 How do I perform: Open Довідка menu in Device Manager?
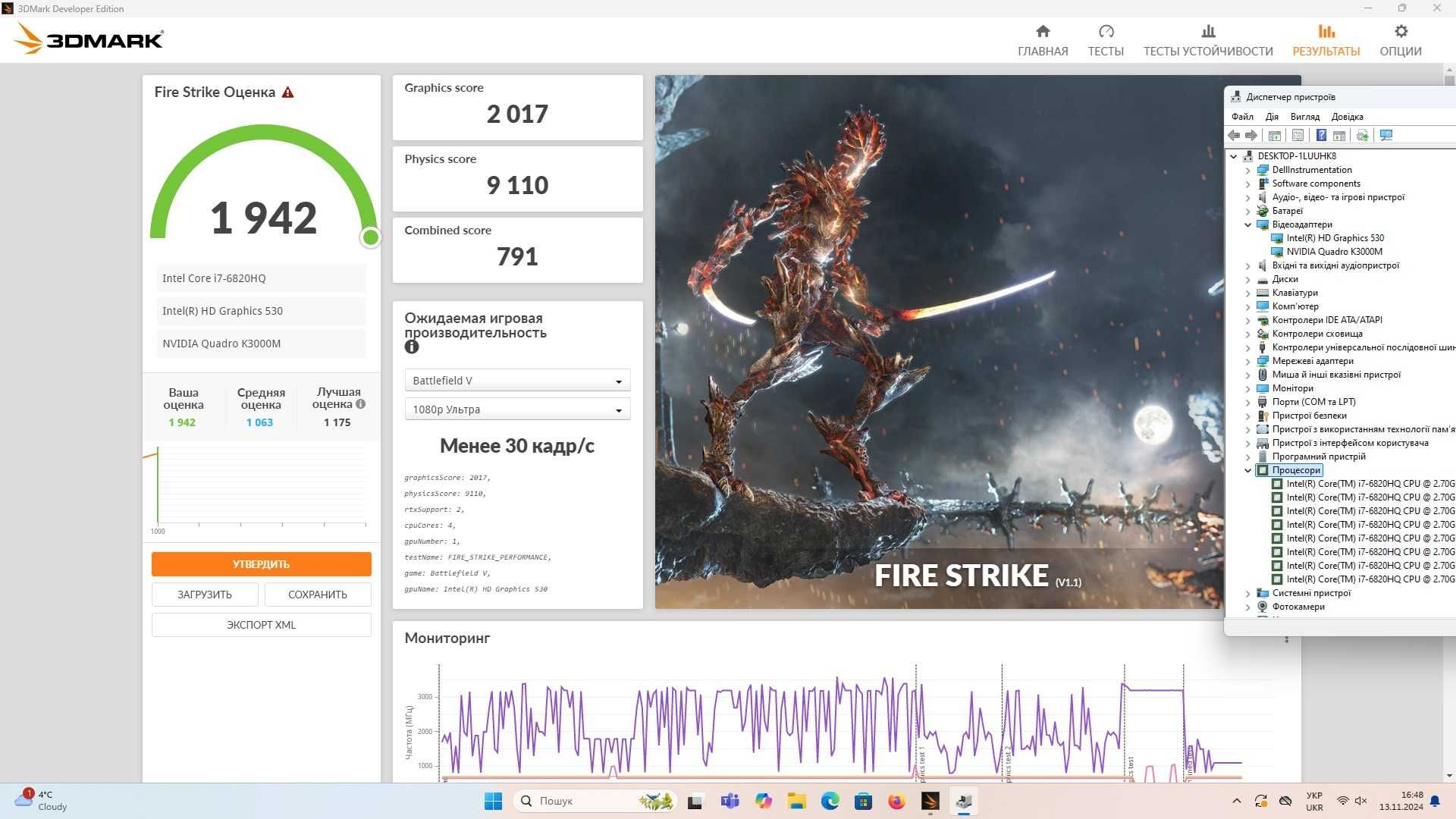pyautogui.click(x=1347, y=117)
